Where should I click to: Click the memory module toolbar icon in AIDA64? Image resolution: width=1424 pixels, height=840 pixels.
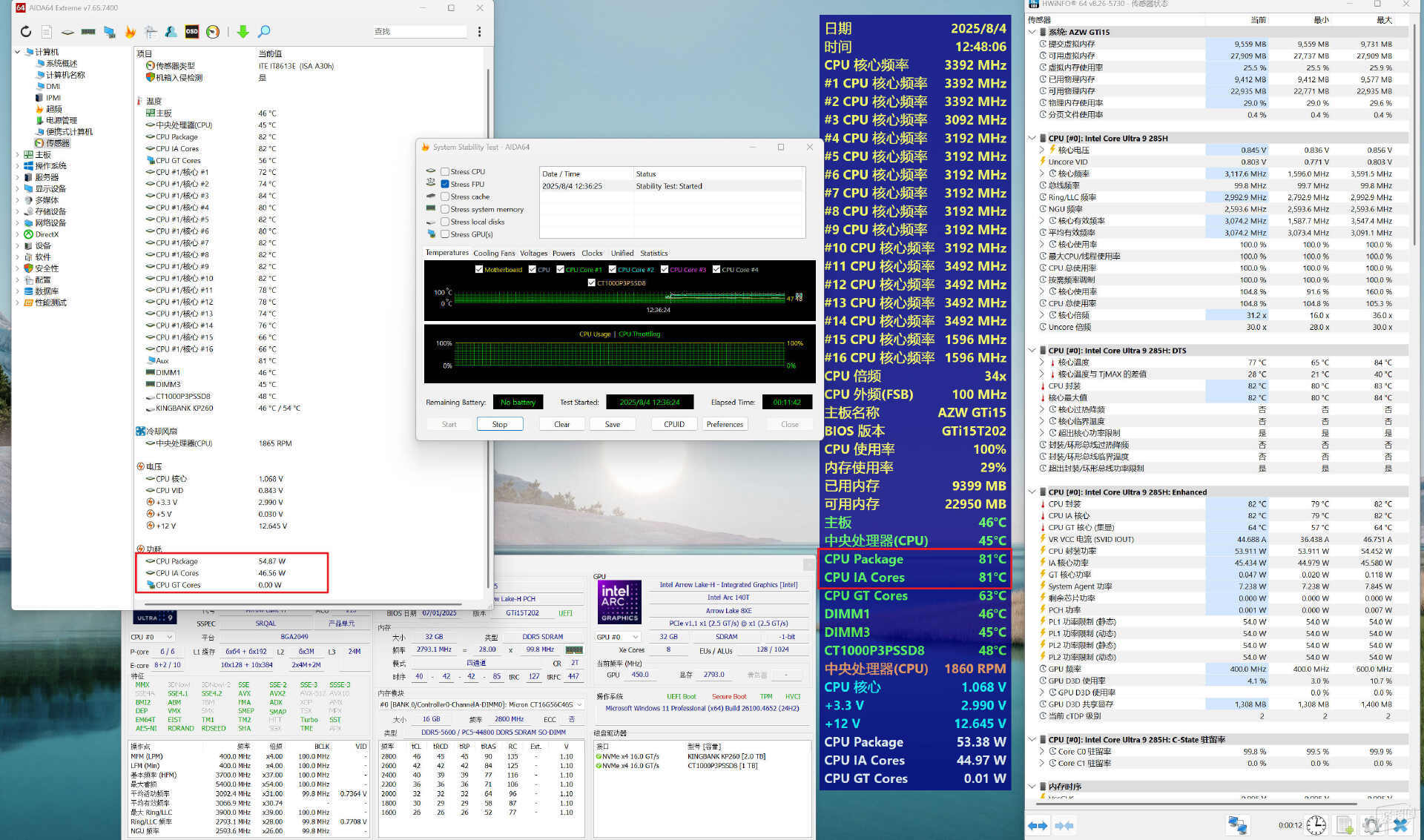[88, 31]
